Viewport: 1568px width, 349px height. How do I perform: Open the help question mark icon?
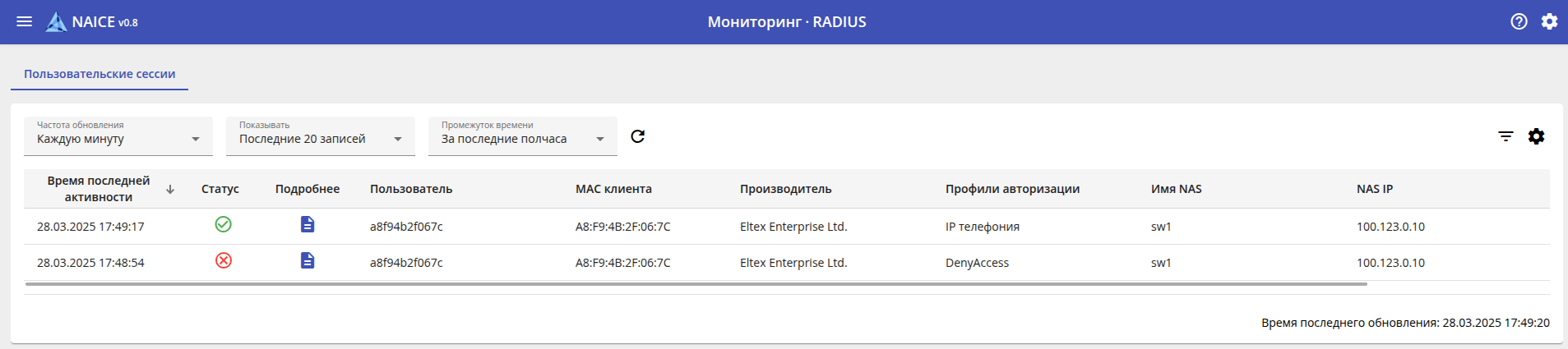(x=1519, y=22)
